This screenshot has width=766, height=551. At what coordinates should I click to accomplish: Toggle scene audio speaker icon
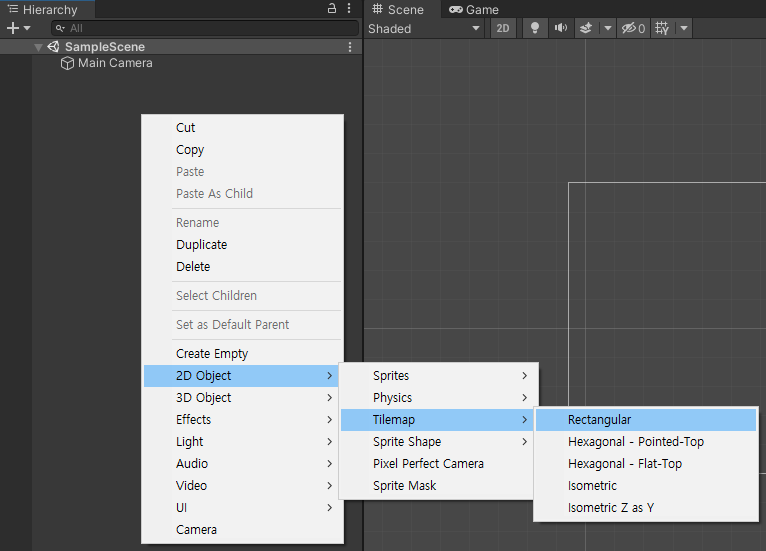[x=561, y=28]
